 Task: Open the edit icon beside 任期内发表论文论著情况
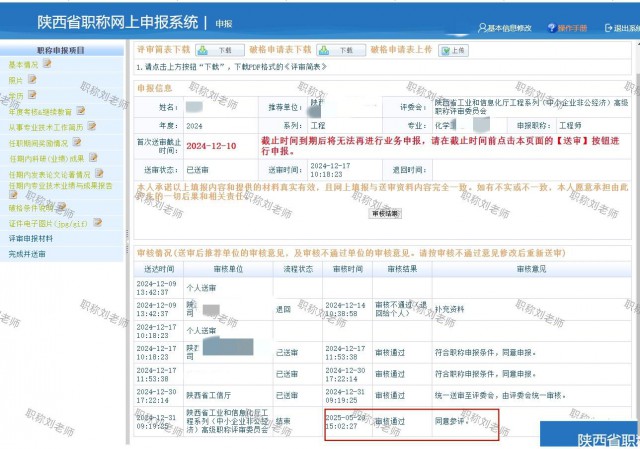pos(98,174)
